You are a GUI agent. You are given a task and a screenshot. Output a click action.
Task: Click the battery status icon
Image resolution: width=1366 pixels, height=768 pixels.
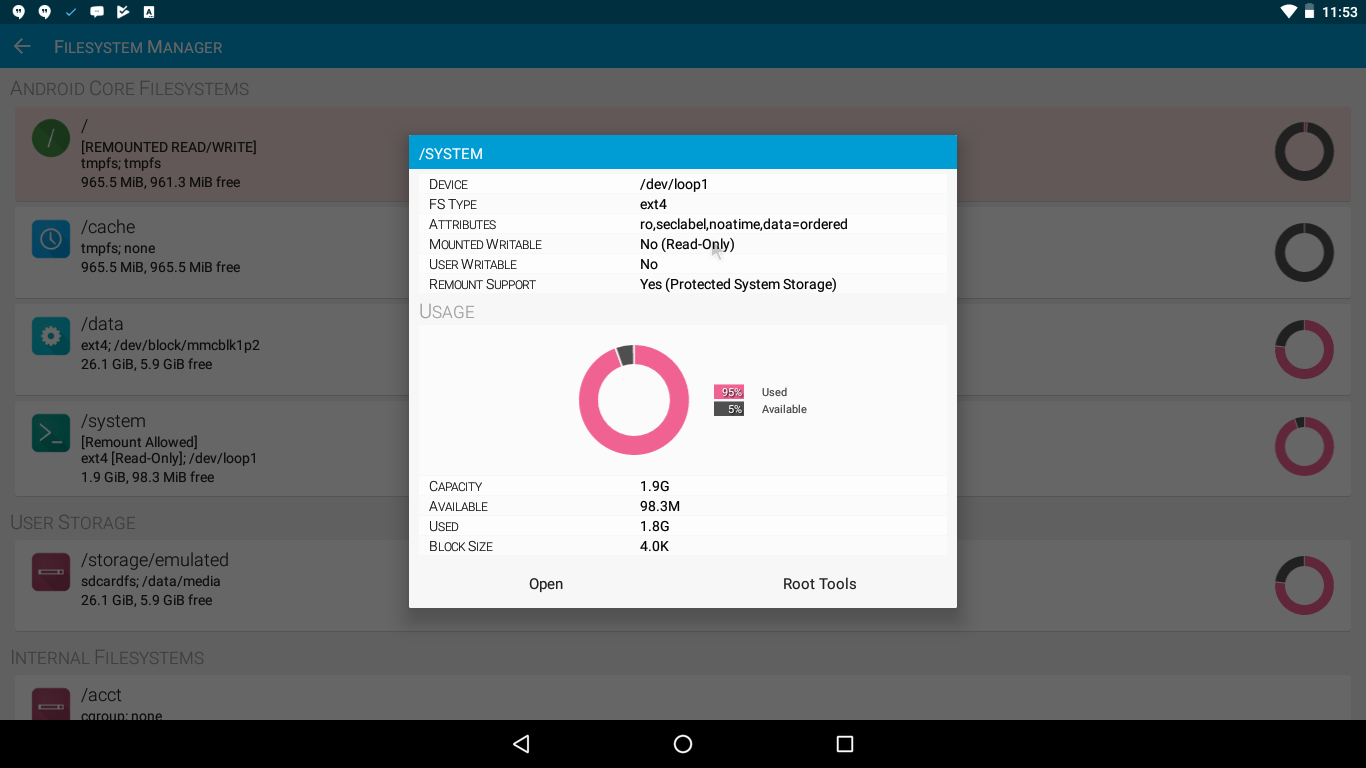tap(1309, 12)
